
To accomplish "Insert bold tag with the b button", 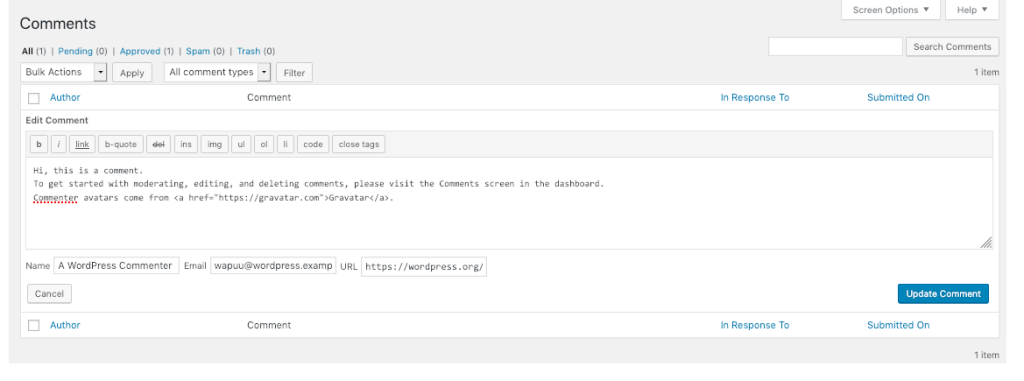I will (x=39, y=144).
